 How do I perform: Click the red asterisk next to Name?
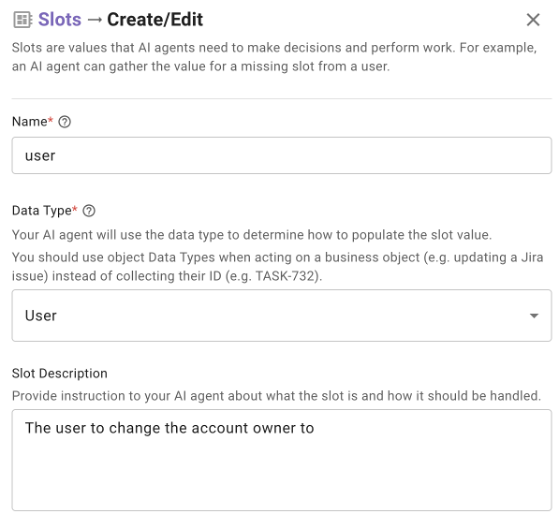(x=51, y=119)
